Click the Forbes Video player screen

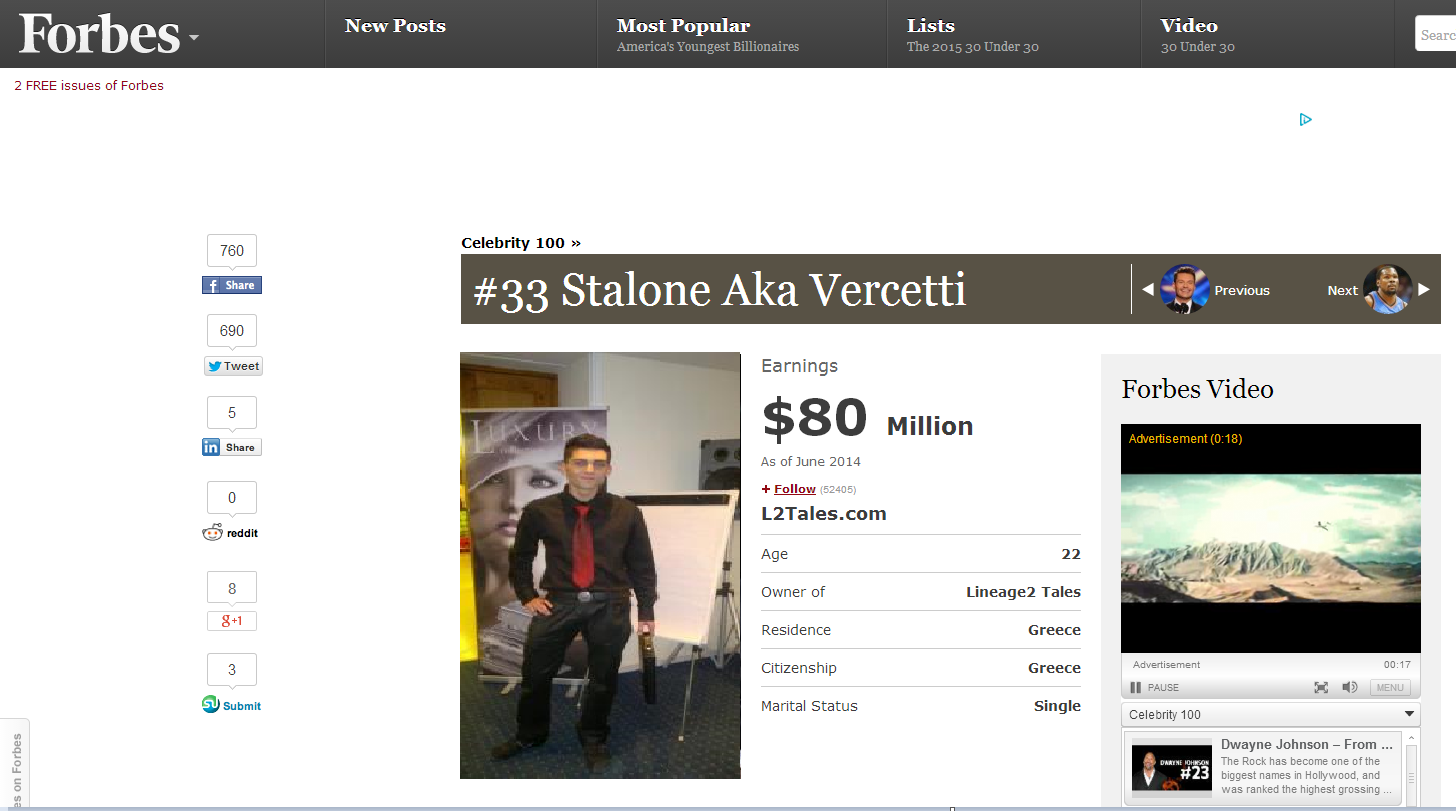click(1270, 538)
